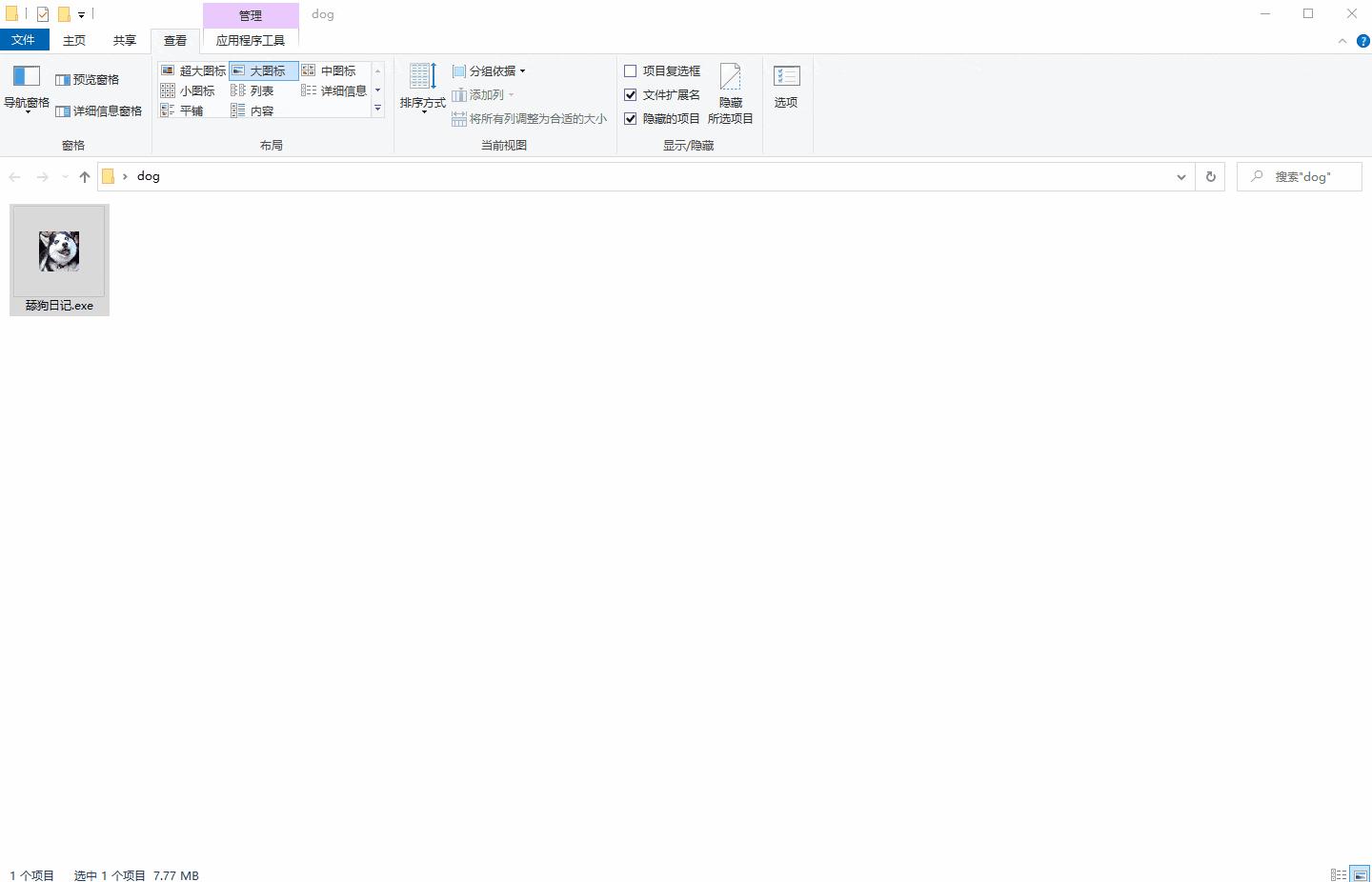Open the 导航窗格 navigation pane menu
1372x882 pixels.
pos(27,90)
